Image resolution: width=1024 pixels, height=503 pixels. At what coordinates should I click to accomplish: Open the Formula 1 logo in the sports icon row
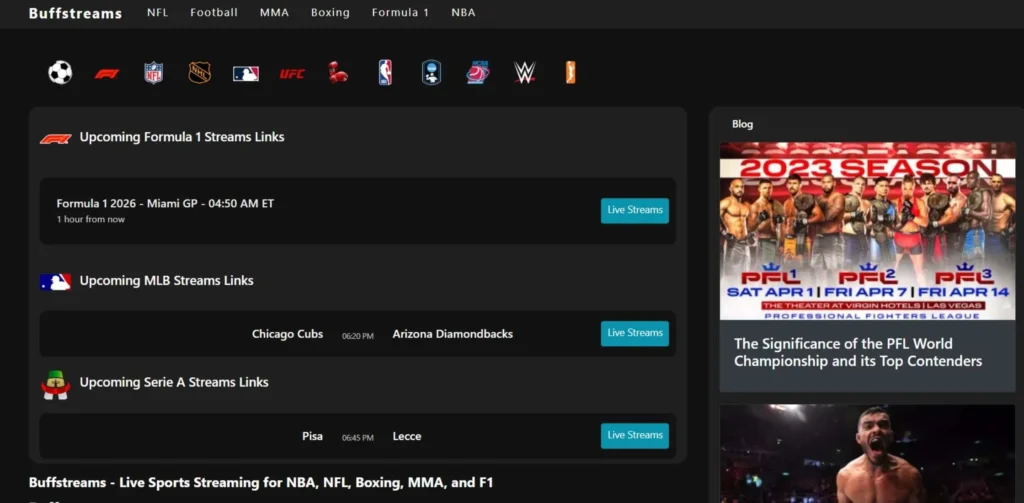click(106, 74)
